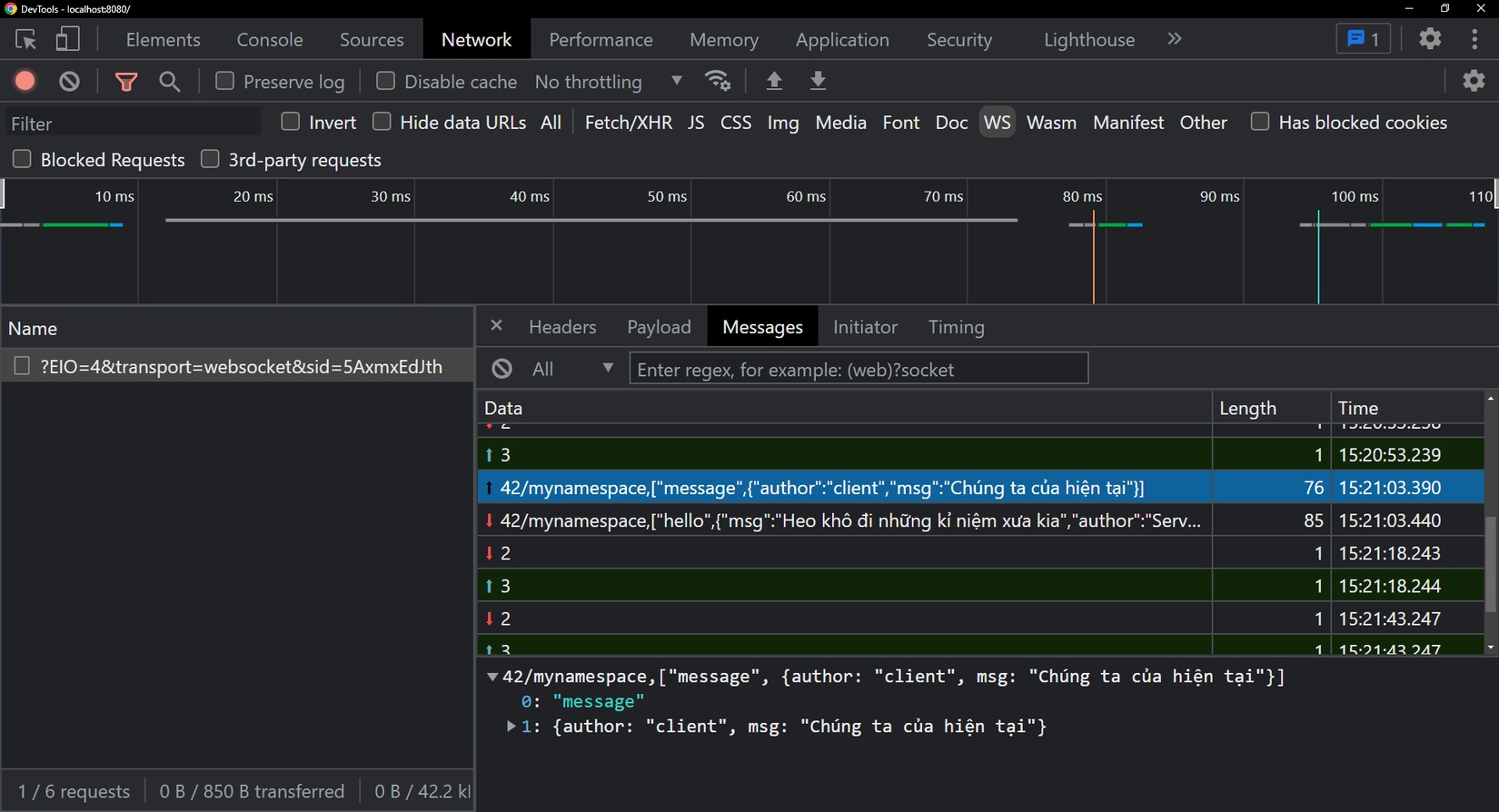1499x812 pixels.
Task: Export HAR file with download arrow
Action: point(818,81)
